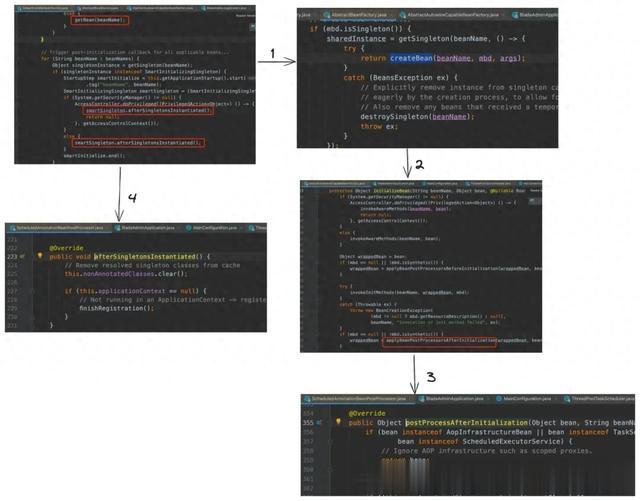
Task: Switch to the AbstractAutowireCapableBeanFactory.java tab
Action: (x=450, y=15)
